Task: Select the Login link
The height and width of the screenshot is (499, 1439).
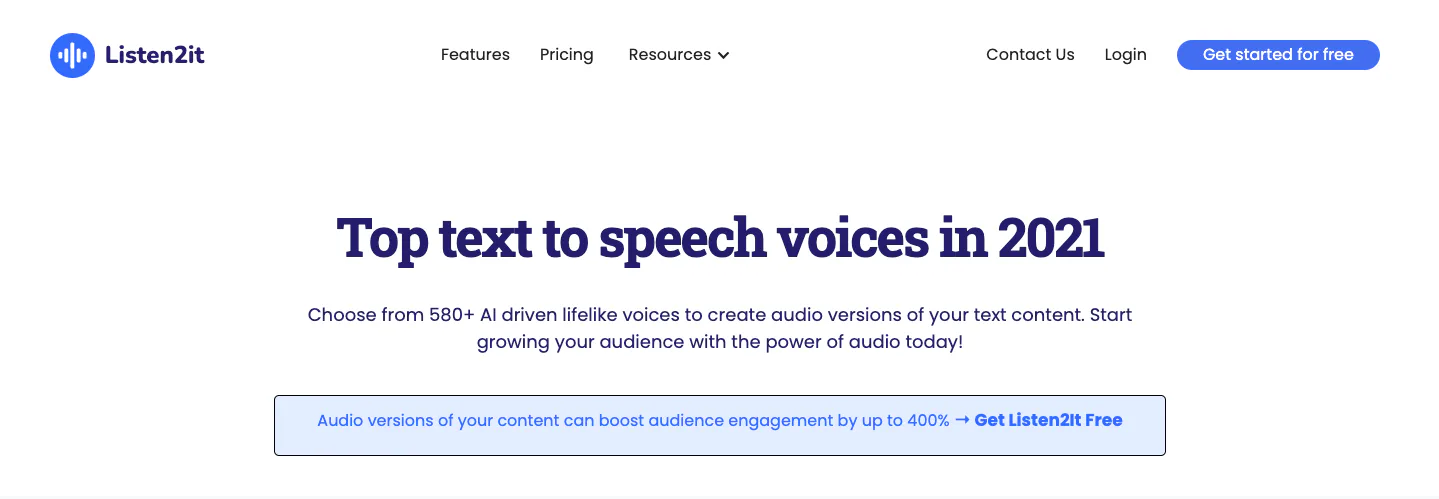Action: (1125, 55)
